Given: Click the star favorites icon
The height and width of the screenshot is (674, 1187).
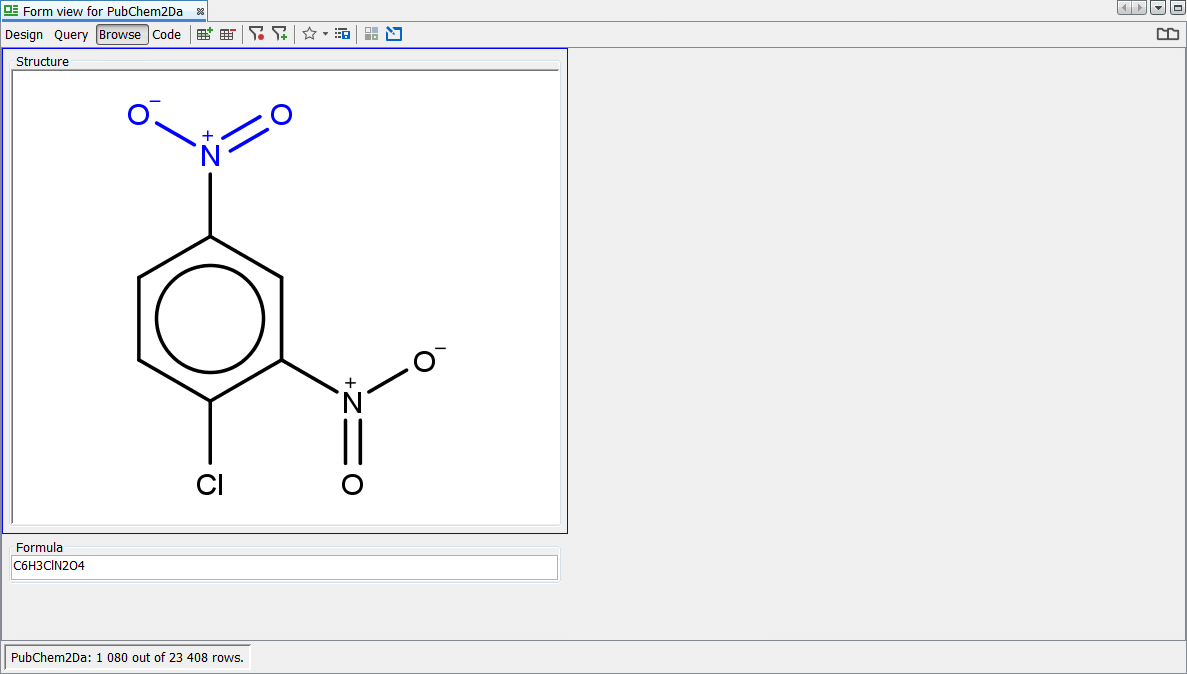Looking at the screenshot, I should (309, 34).
